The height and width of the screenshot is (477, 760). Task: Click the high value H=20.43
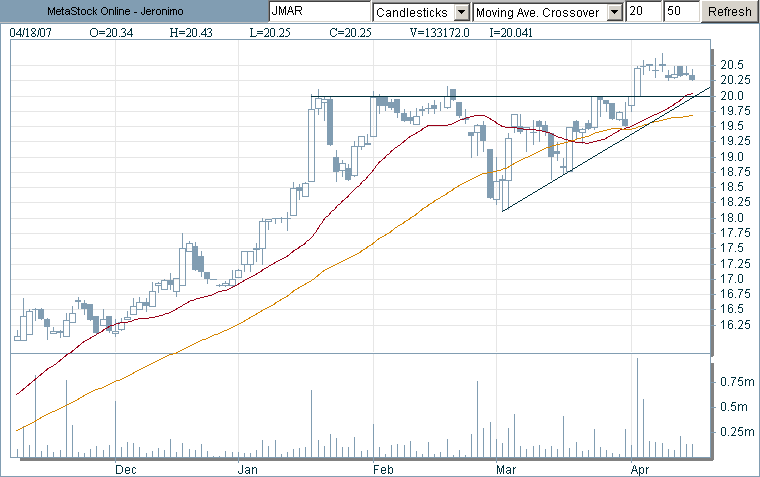click(191, 33)
